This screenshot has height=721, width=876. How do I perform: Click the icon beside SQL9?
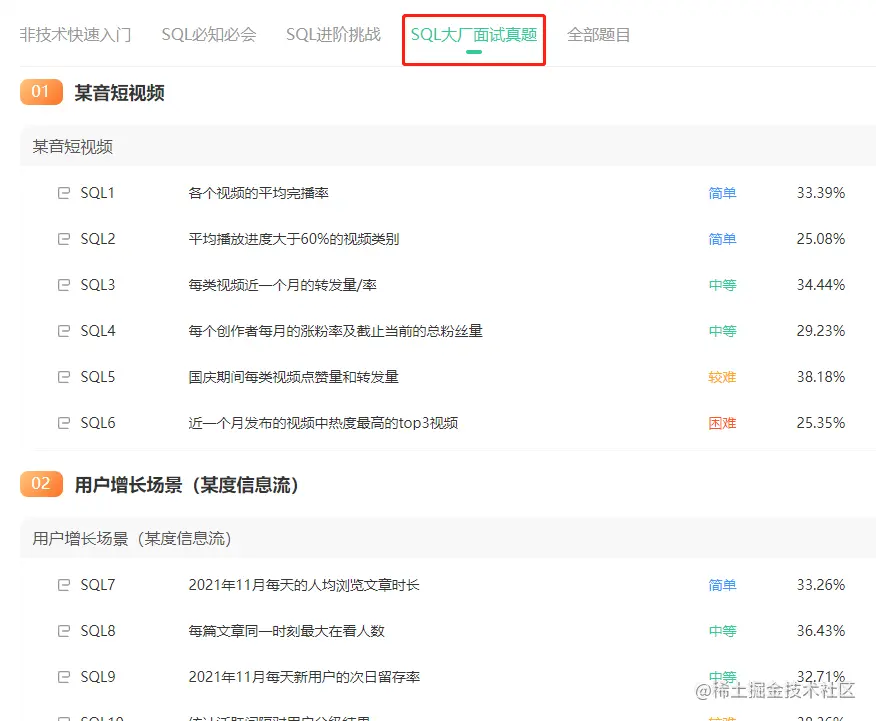(x=64, y=677)
